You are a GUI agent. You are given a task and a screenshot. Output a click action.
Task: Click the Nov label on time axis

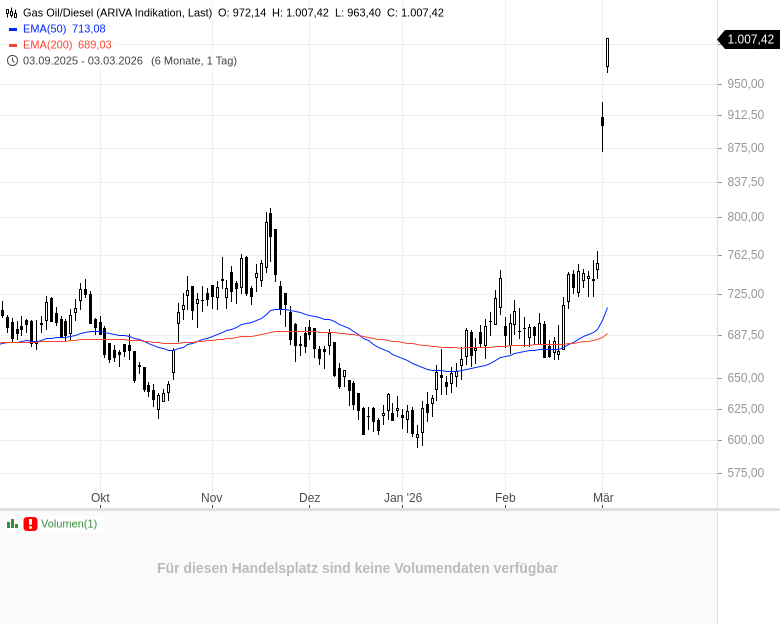[x=211, y=498]
